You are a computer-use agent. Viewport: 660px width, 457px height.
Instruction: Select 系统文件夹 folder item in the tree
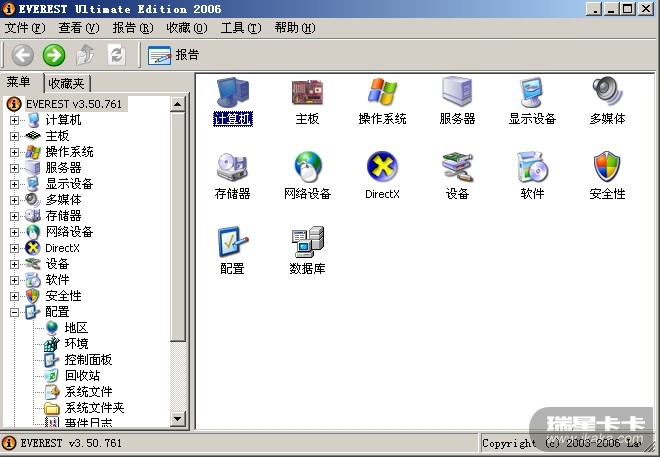click(x=84, y=408)
